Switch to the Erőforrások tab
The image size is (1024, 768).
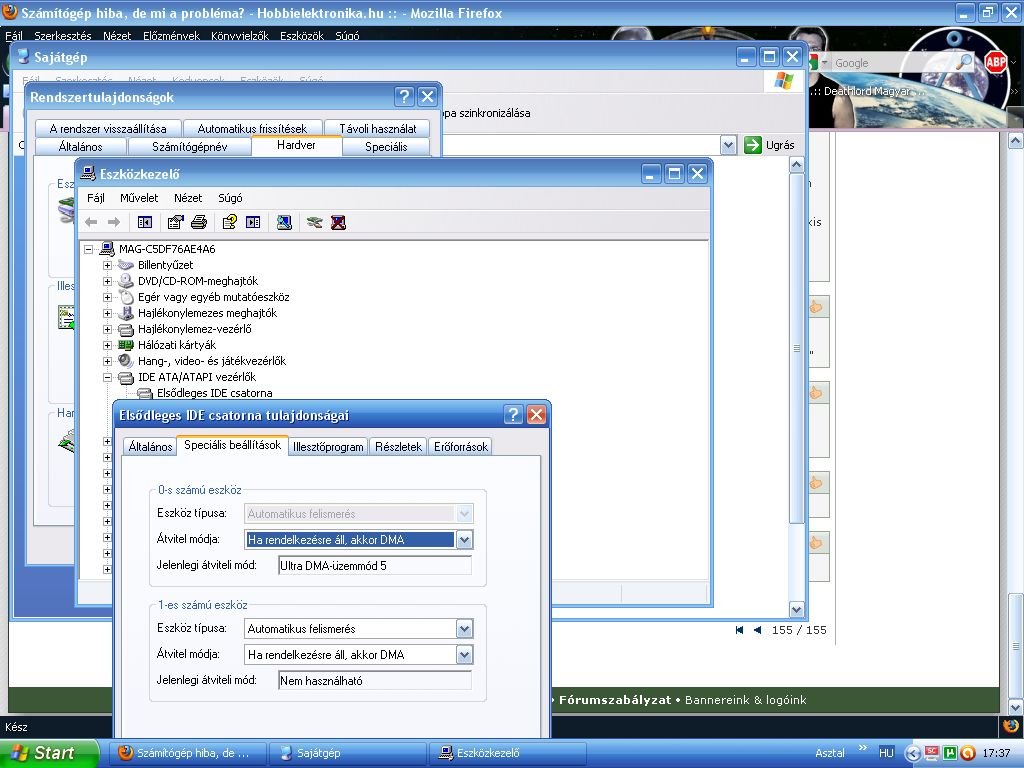(x=460, y=447)
